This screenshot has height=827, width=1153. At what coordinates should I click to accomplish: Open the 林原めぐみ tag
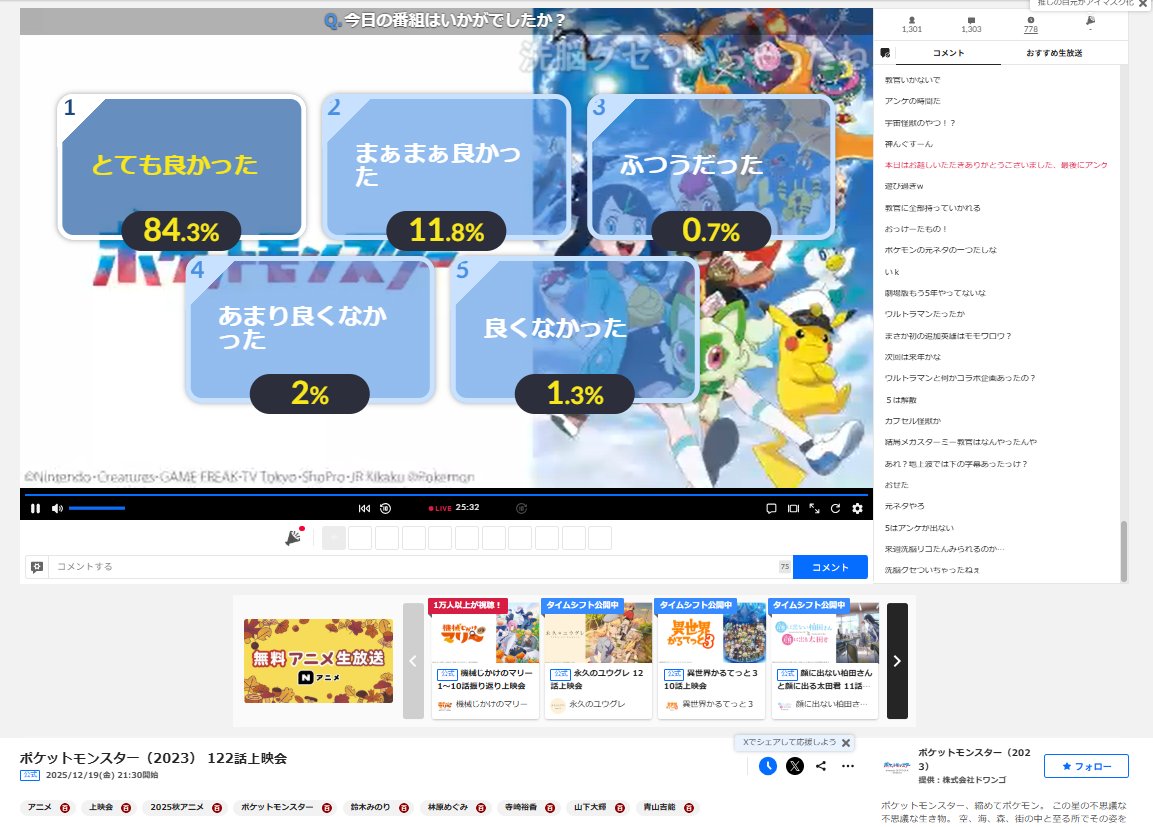[x=448, y=807]
